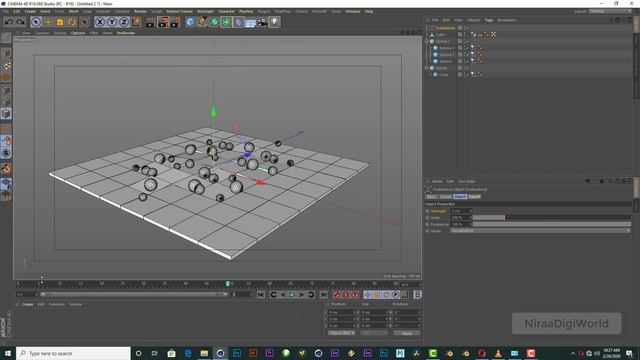640x360 pixels.
Task: Adjust the Frequency slider
Action: coord(551,224)
